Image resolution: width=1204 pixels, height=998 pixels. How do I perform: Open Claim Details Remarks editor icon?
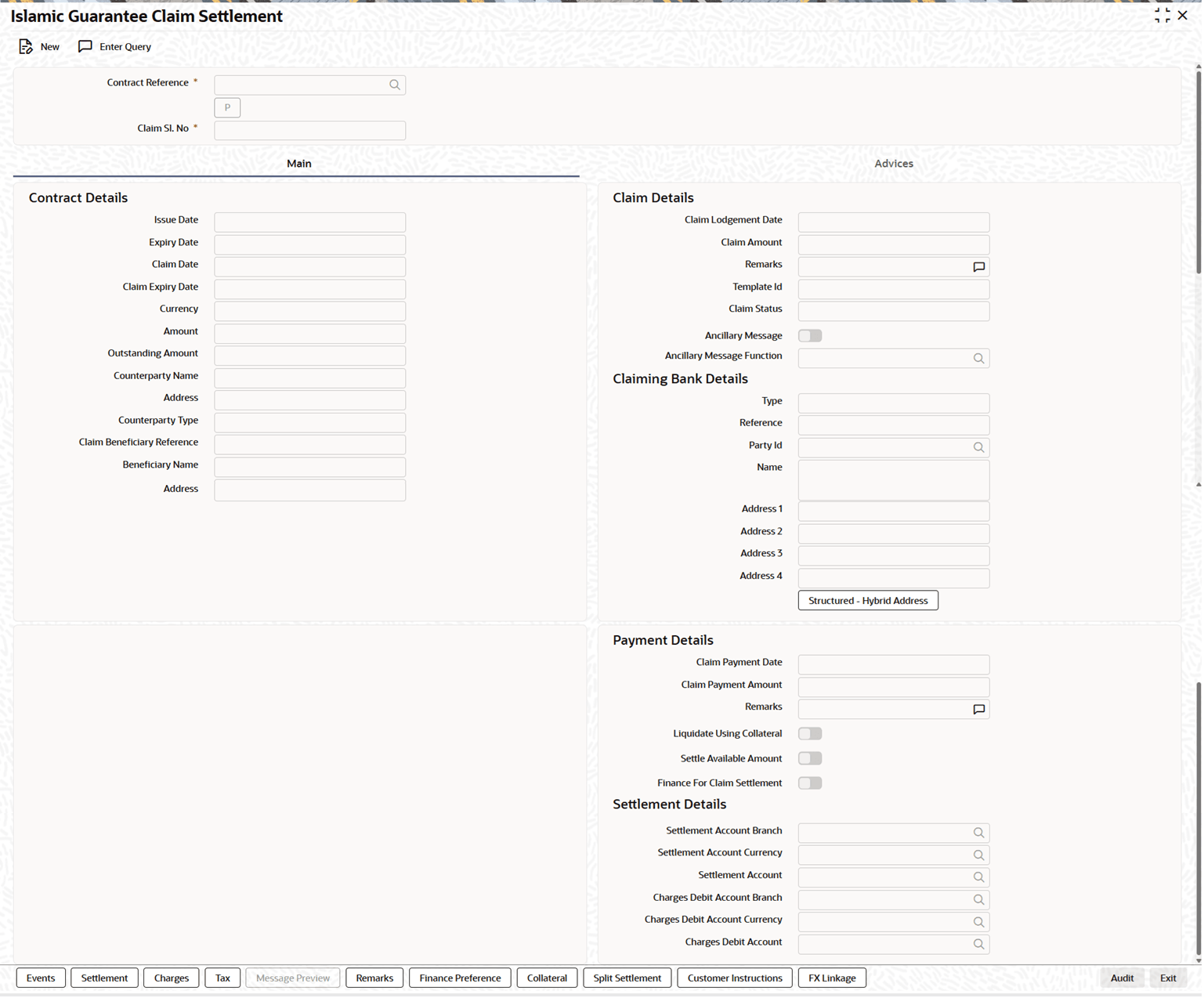click(x=979, y=267)
